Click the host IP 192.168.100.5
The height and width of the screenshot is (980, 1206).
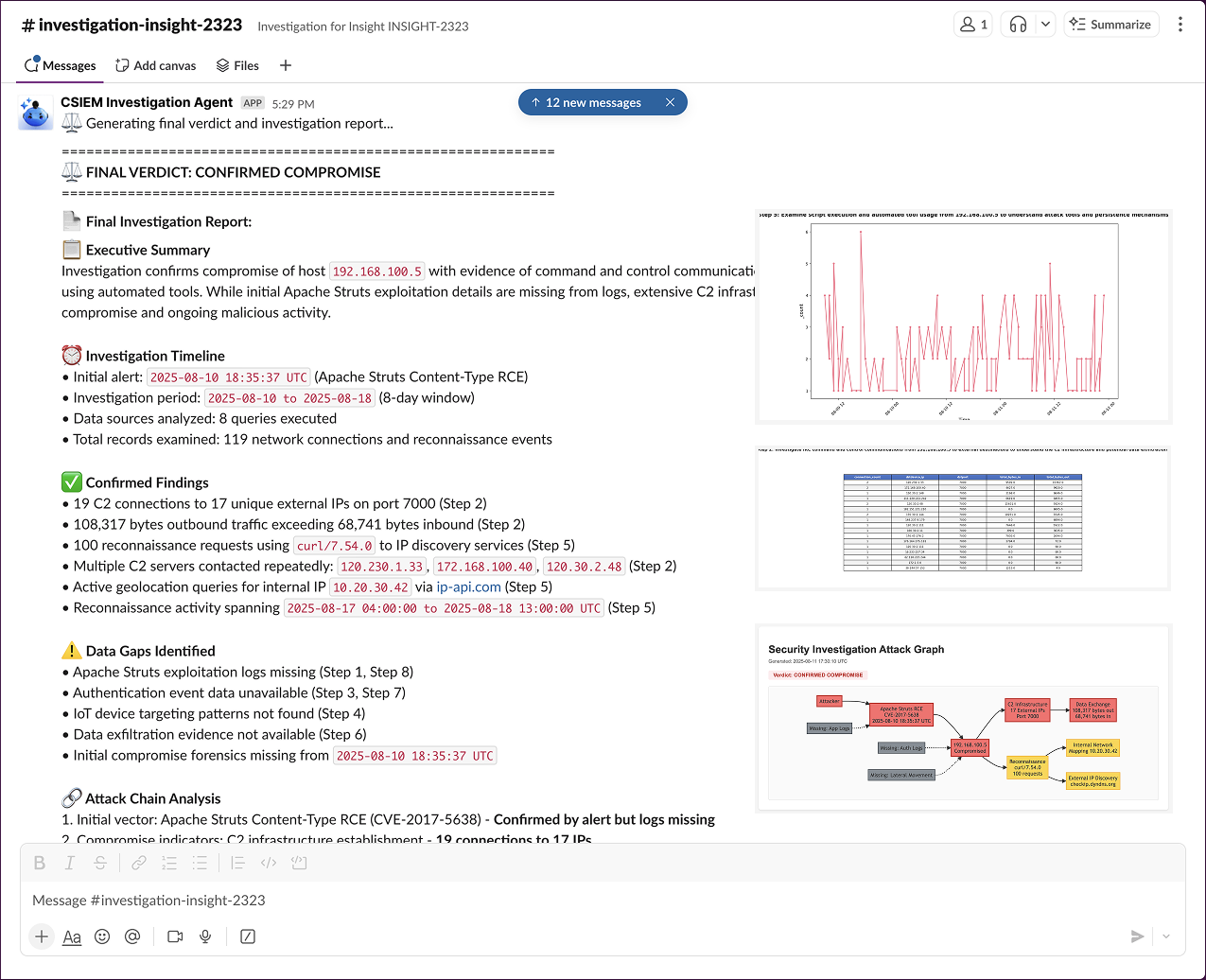(377, 271)
